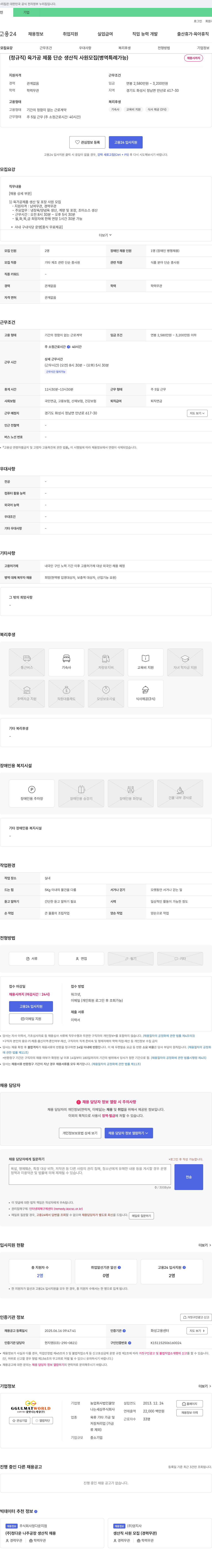Screen dimensions: 212x1568
Task: Click 고용24 입사지원 button near the title
Action: point(125,142)
